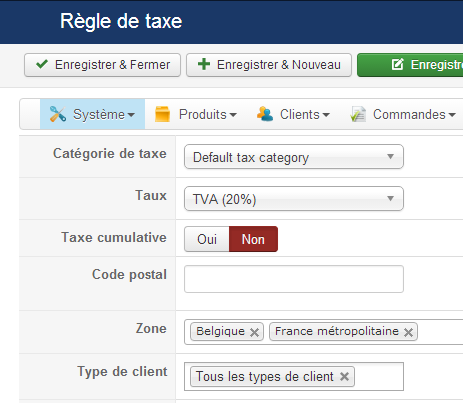Open the Catégorie de taxe dropdown
Screen dimensions: 463x403
click(294, 157)
